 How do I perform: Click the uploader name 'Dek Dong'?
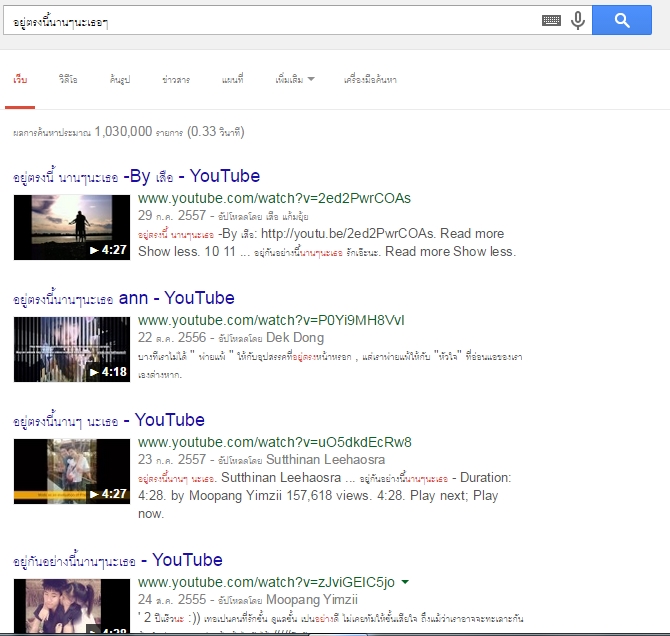point(295,338)
